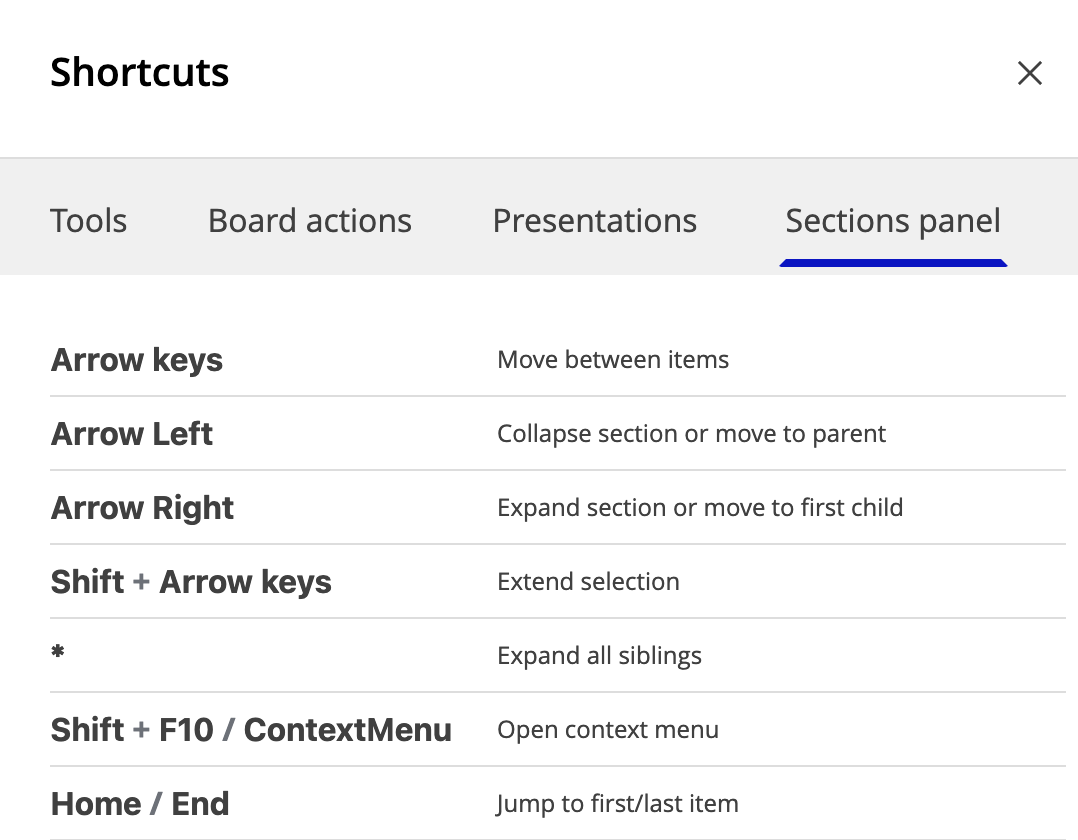Click the 'Move between items' description

coord(613,360)
